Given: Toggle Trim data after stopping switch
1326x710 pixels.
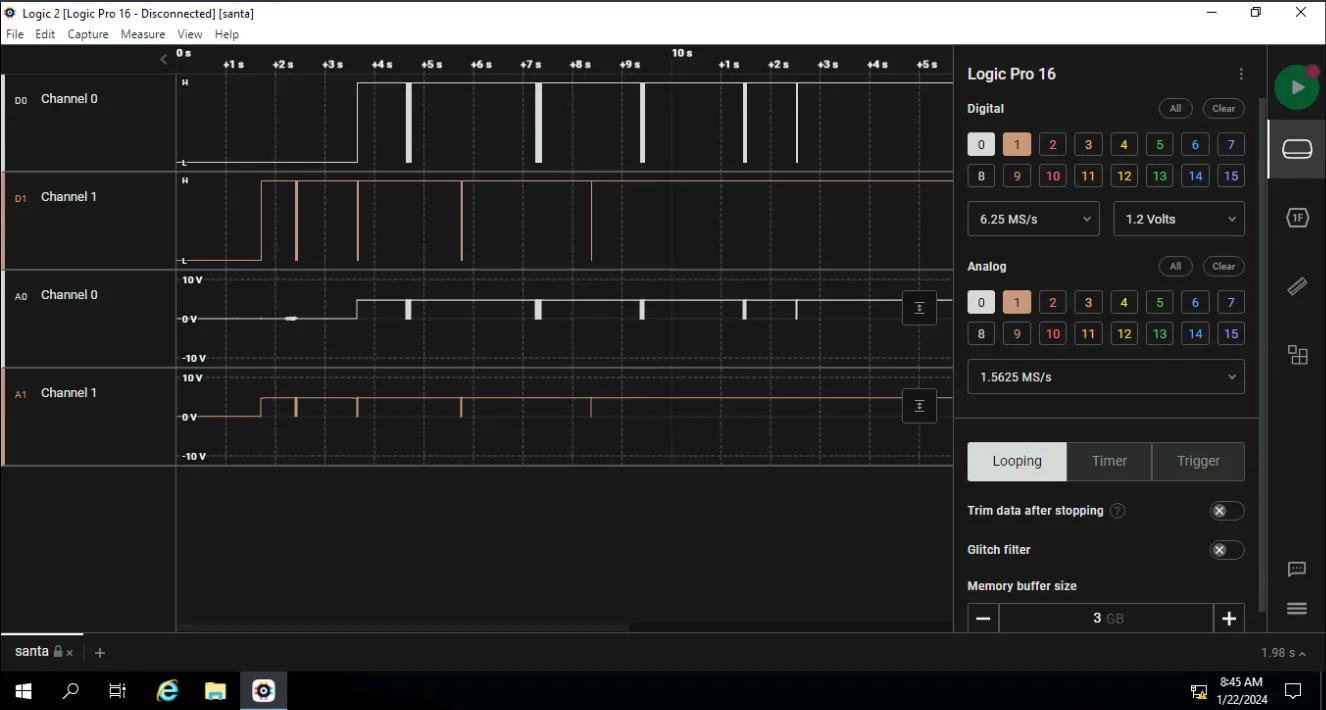Looking at the screenshot, I should click(x=1227, y=511).
